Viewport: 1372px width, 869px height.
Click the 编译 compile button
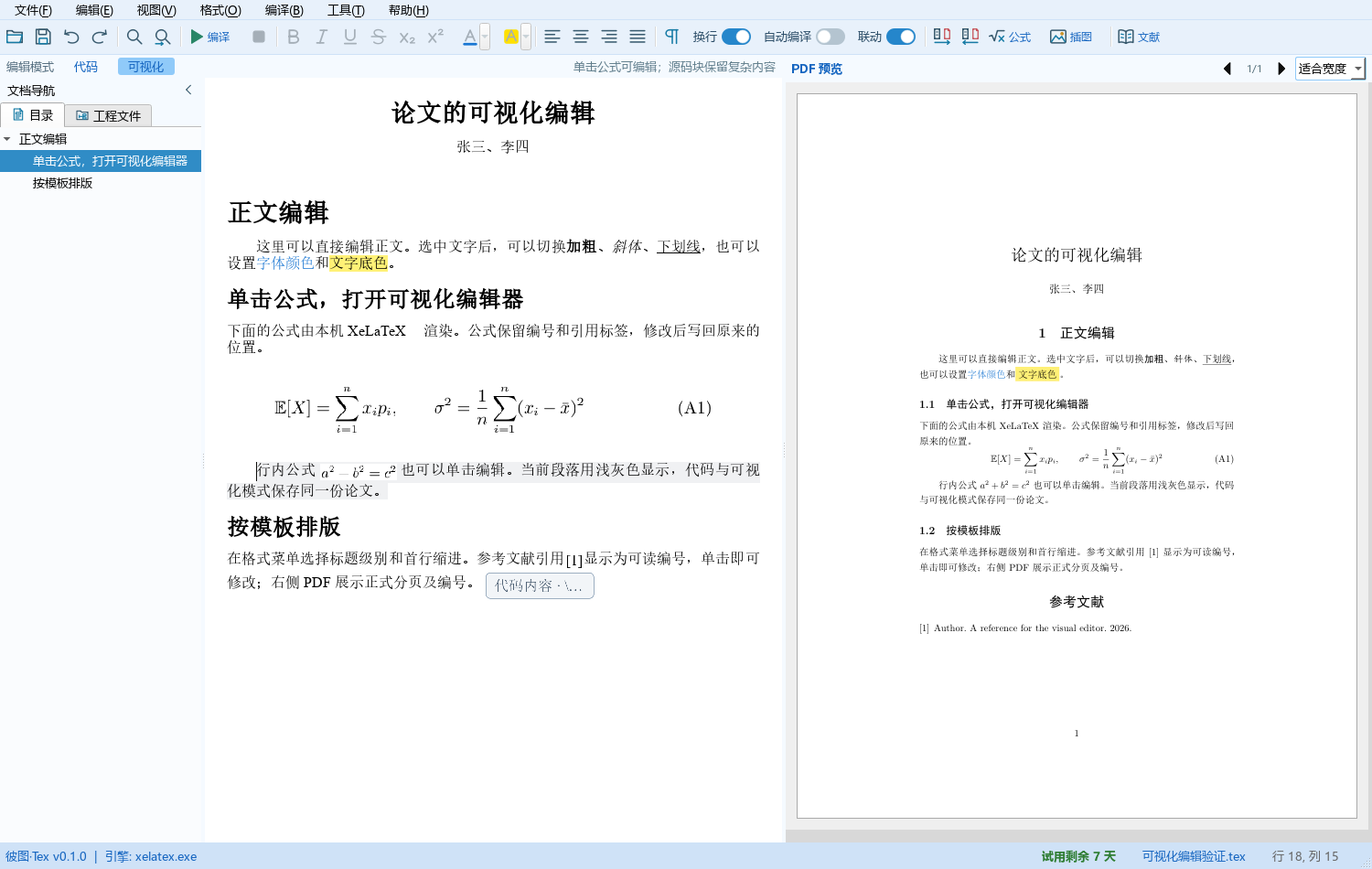click(210, 37)
